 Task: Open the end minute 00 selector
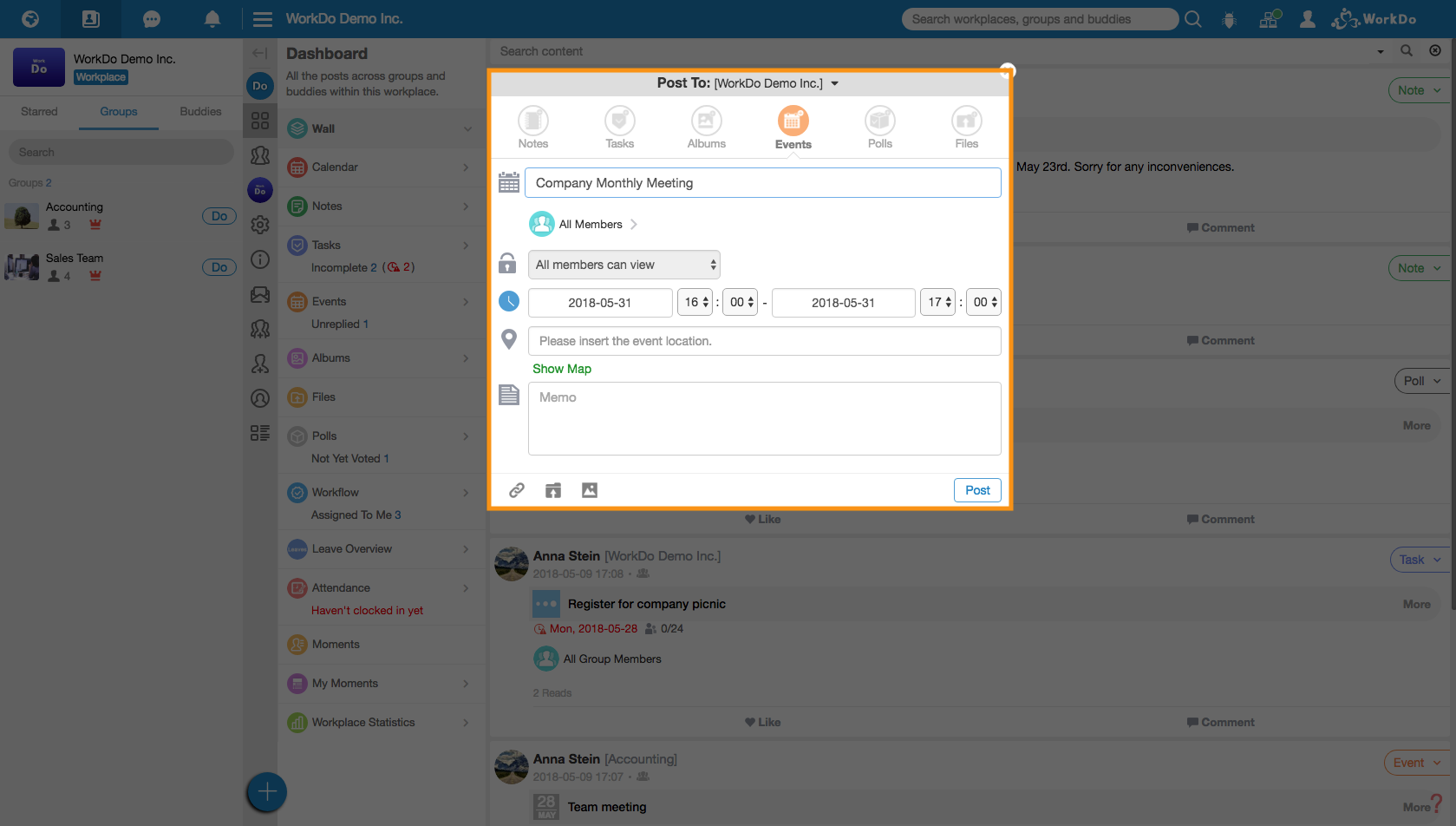[x=983, y=302]
